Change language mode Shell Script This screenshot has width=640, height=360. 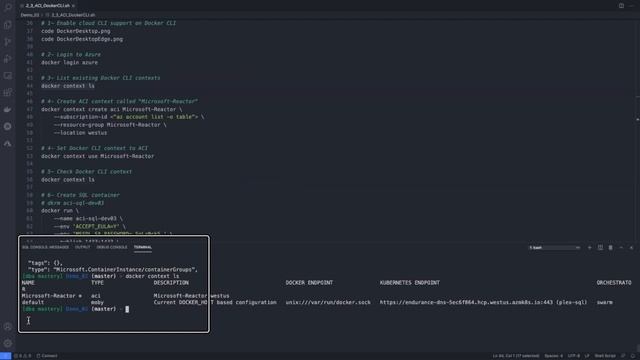coord(605,356)
